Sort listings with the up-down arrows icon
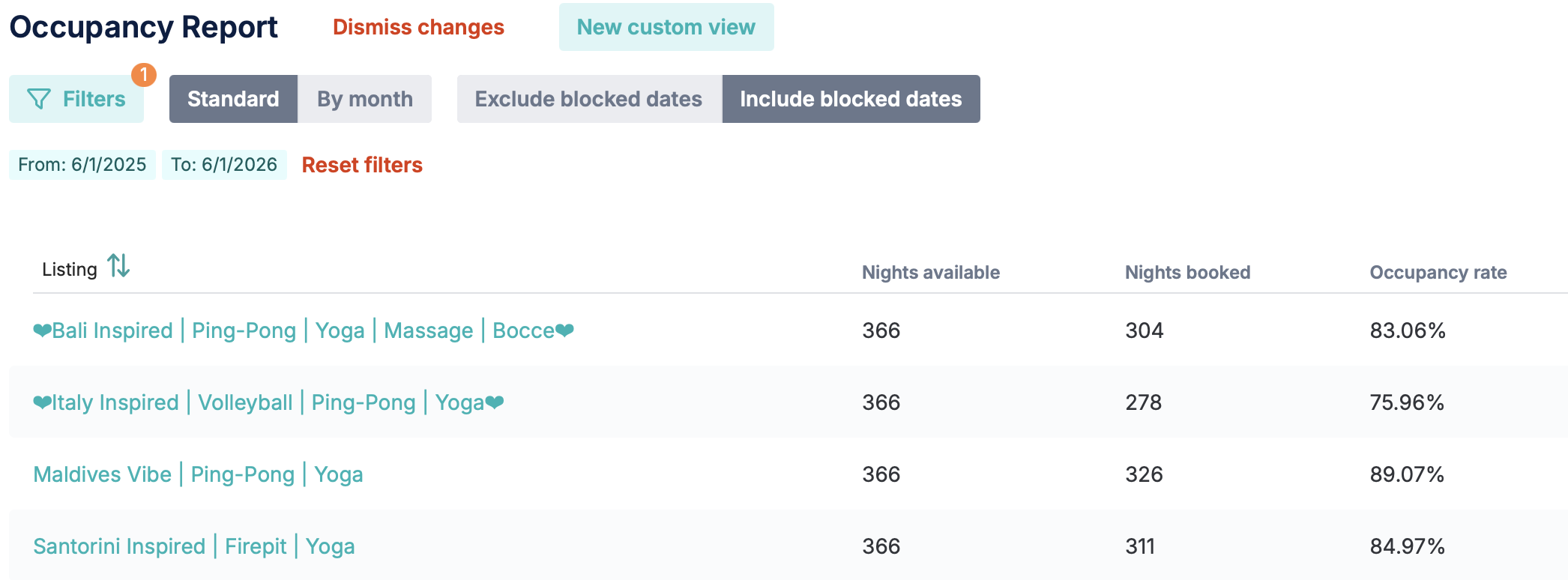This screenshot has height=580, width=1568. coord(118,266)
